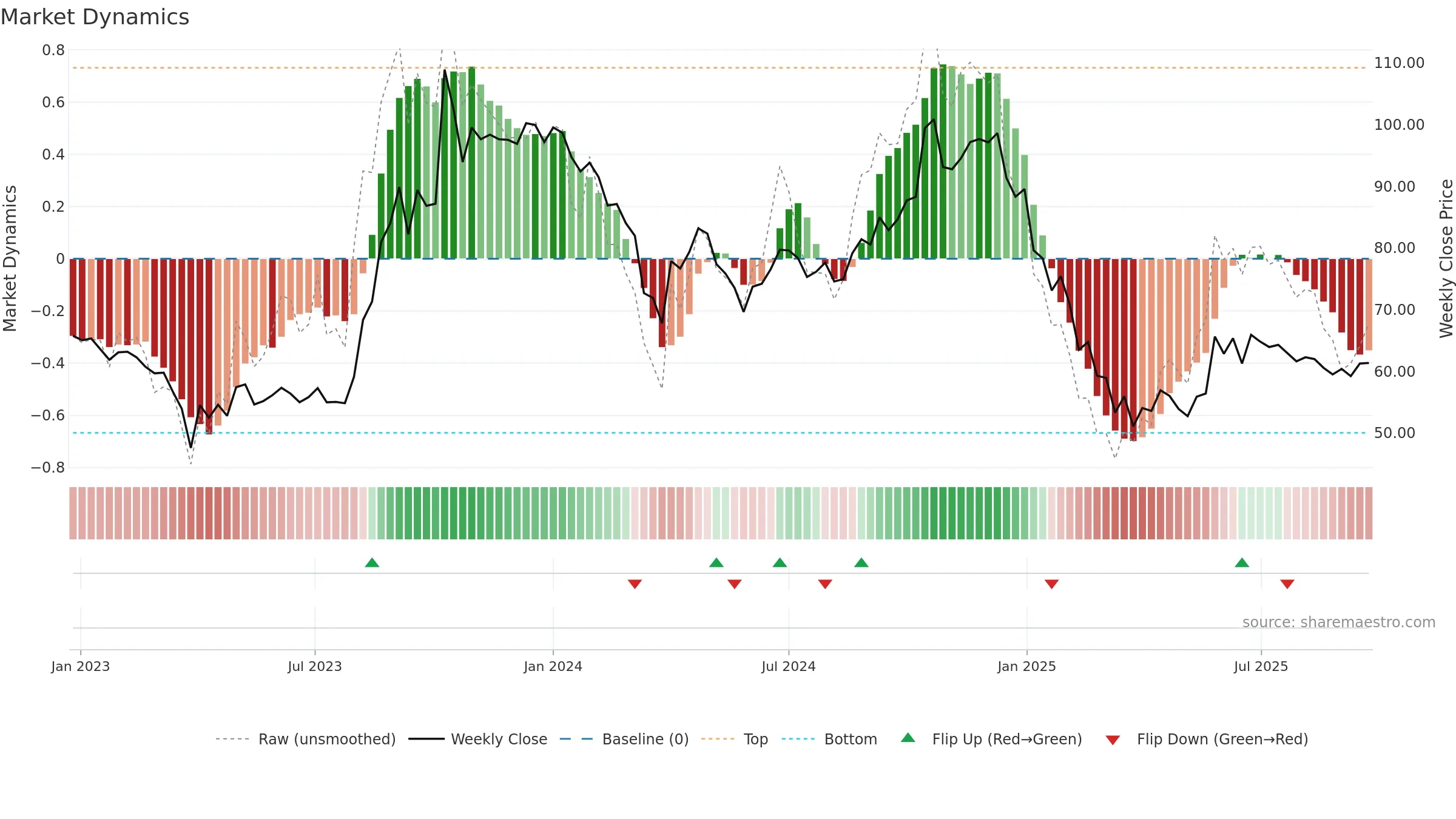The image size is (1456, 819).
Task: Click the red flip-down triangle after Jul 2025
Action: point(1287,584)
